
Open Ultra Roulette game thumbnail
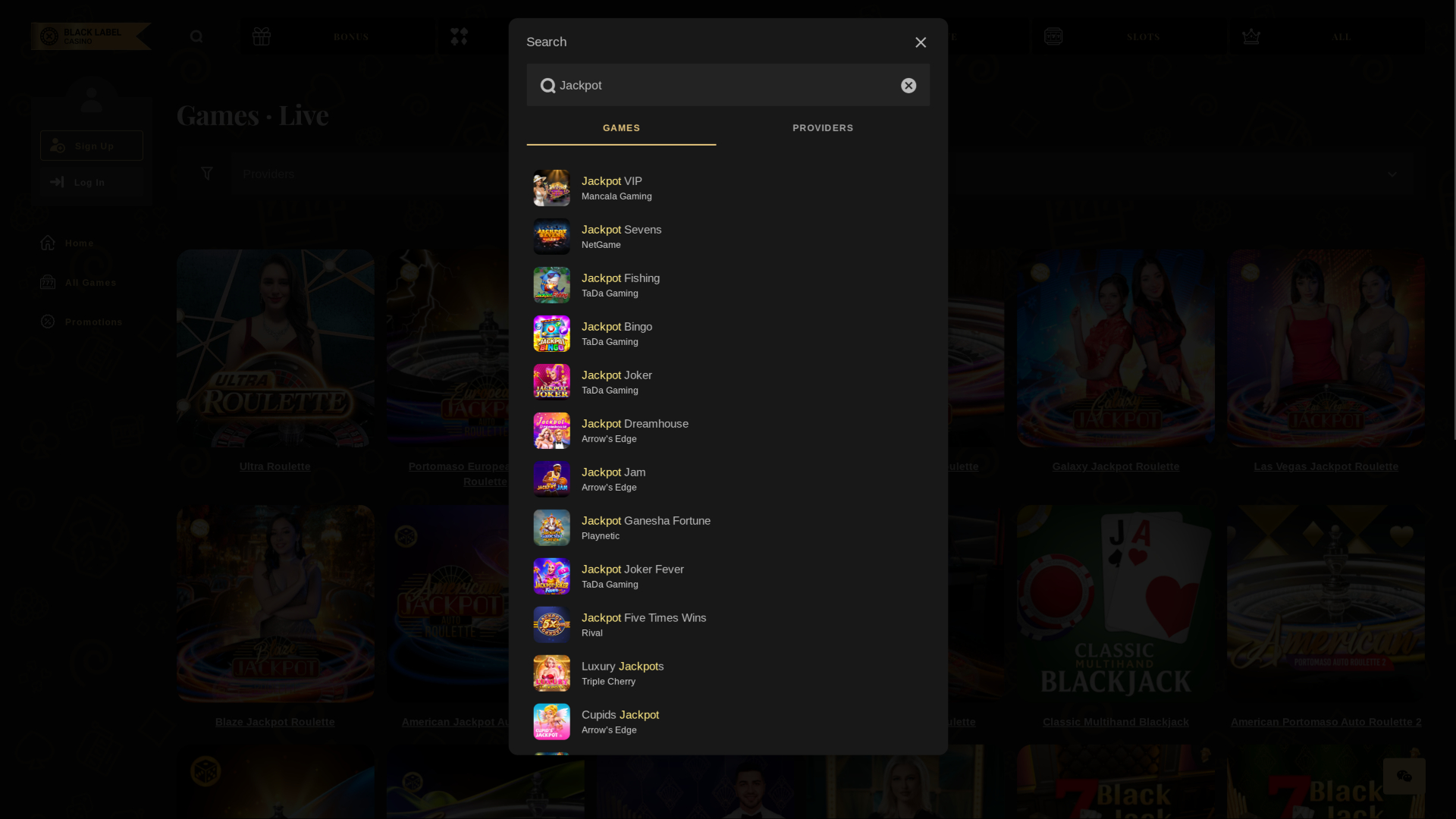(x=275, y=348)
